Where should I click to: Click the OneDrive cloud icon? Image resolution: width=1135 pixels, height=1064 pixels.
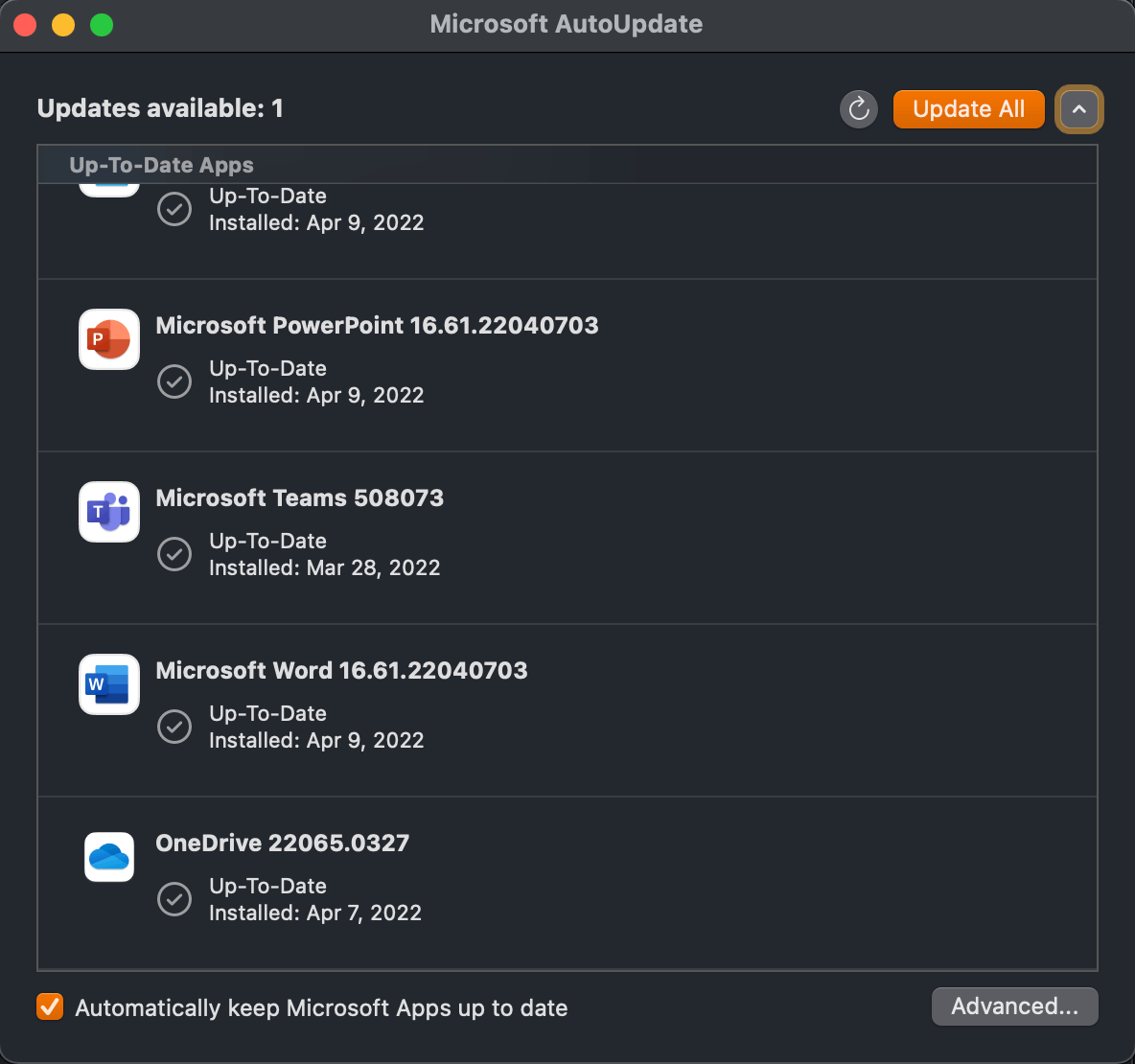[109, 857]
